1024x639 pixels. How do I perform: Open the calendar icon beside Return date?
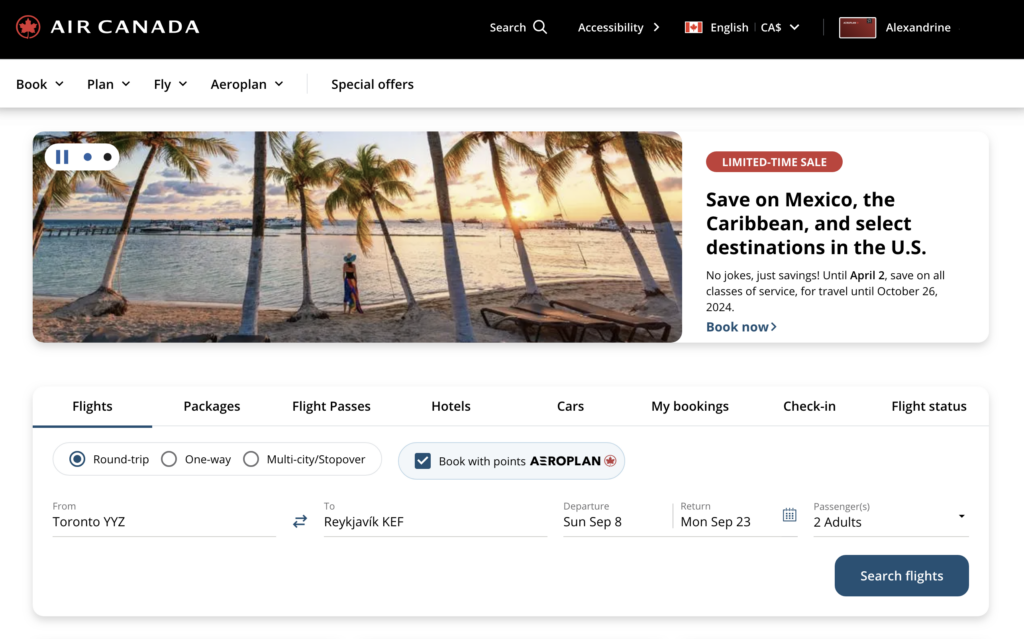789,515
